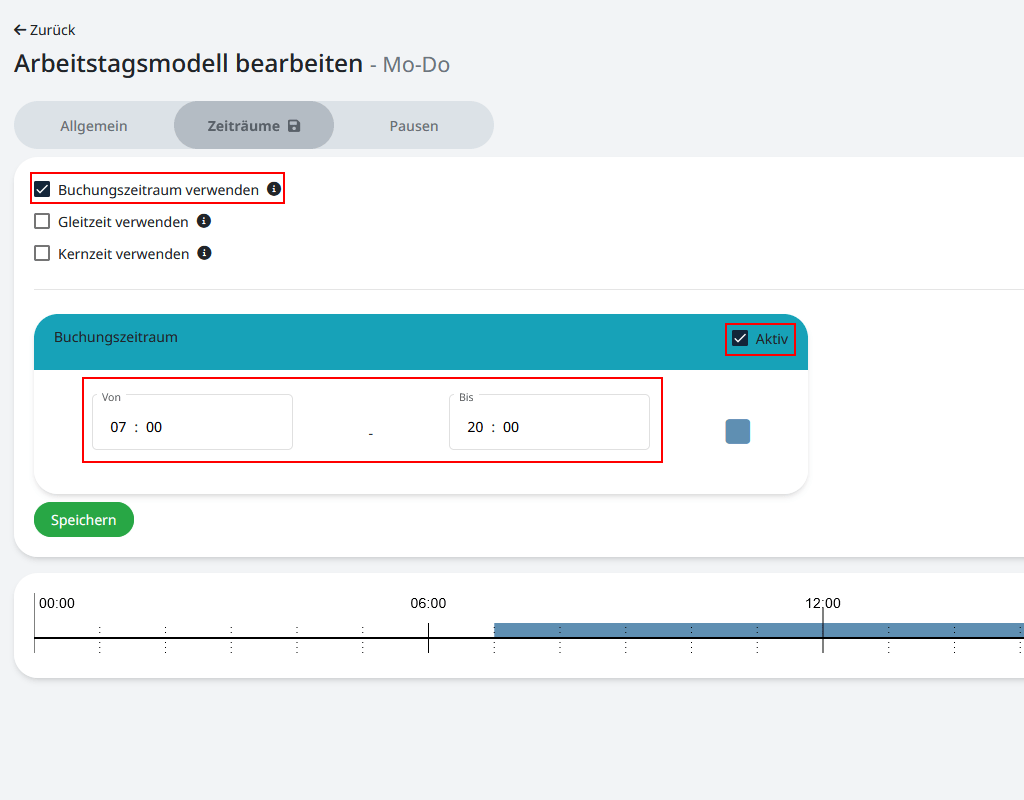The width and height of the screenshot is (1024, 800).
Task: Select the Bis minutes field
Action: tap(511, 427)
